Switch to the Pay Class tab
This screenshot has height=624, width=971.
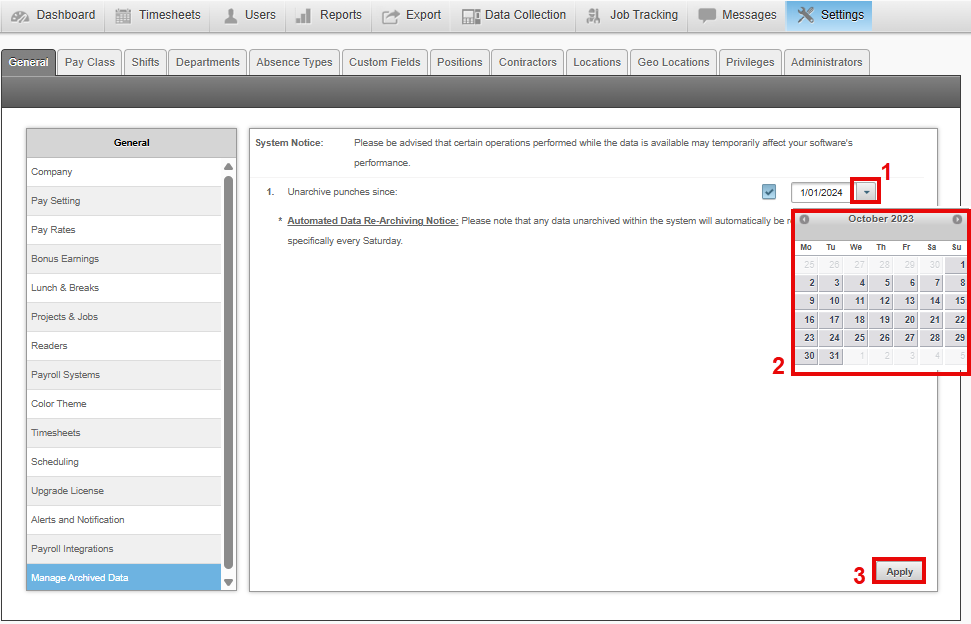pyautogui.click(x=90, y=62)
